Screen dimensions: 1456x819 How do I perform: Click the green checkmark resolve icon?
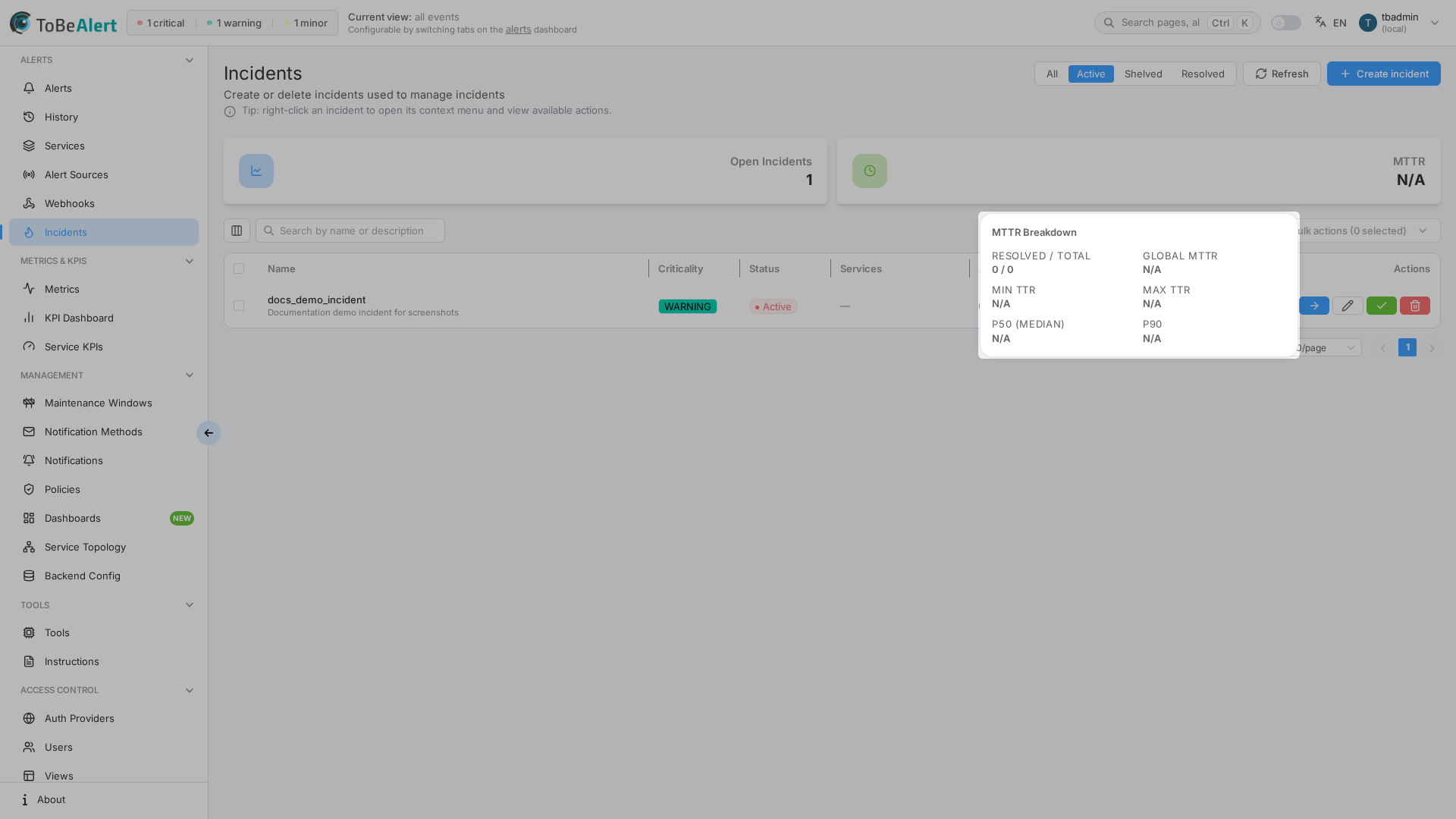tap(1382, 306)
